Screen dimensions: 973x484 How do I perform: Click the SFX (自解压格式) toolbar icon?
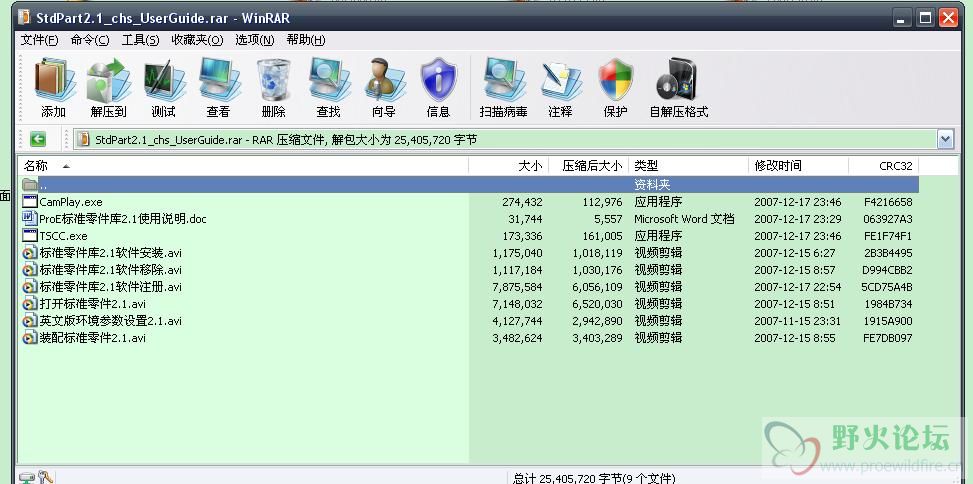678,80
